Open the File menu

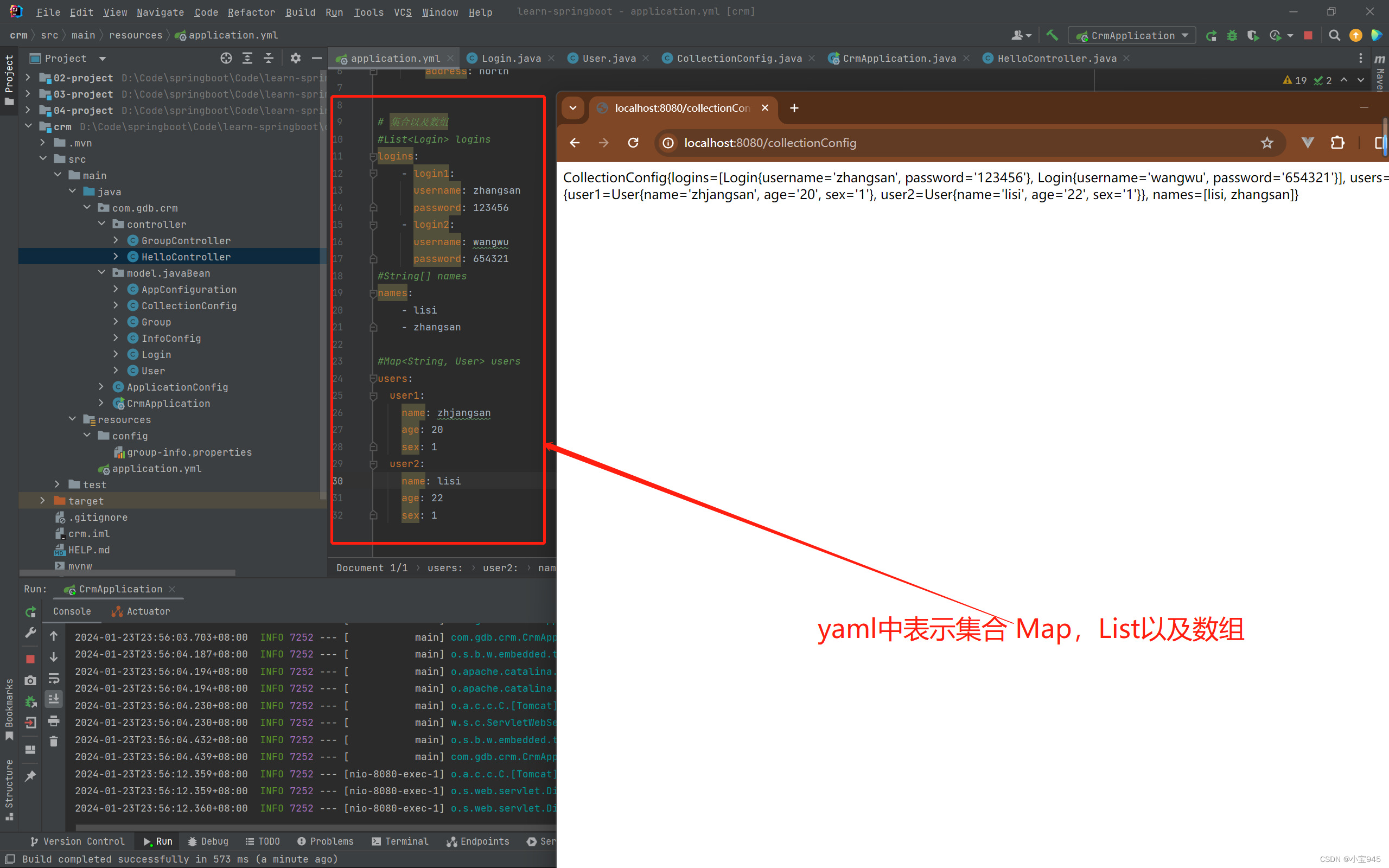48,12
